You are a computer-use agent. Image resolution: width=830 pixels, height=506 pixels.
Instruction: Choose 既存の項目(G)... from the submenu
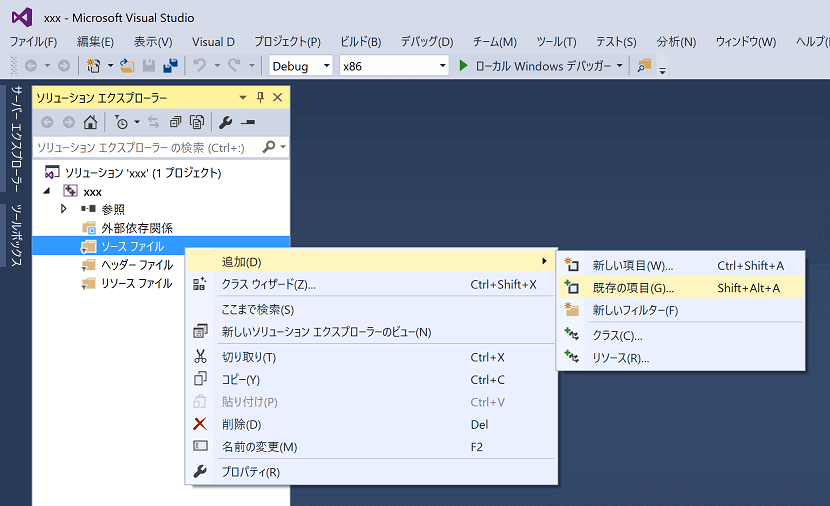681,288
